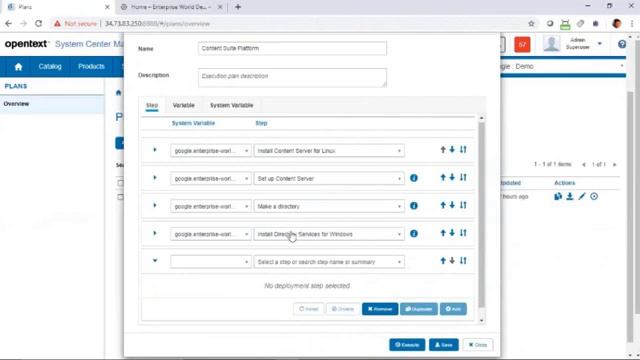Go to next page of plan list
The height and width of the screenshot is (360, 640).
(x=614, y=164)
